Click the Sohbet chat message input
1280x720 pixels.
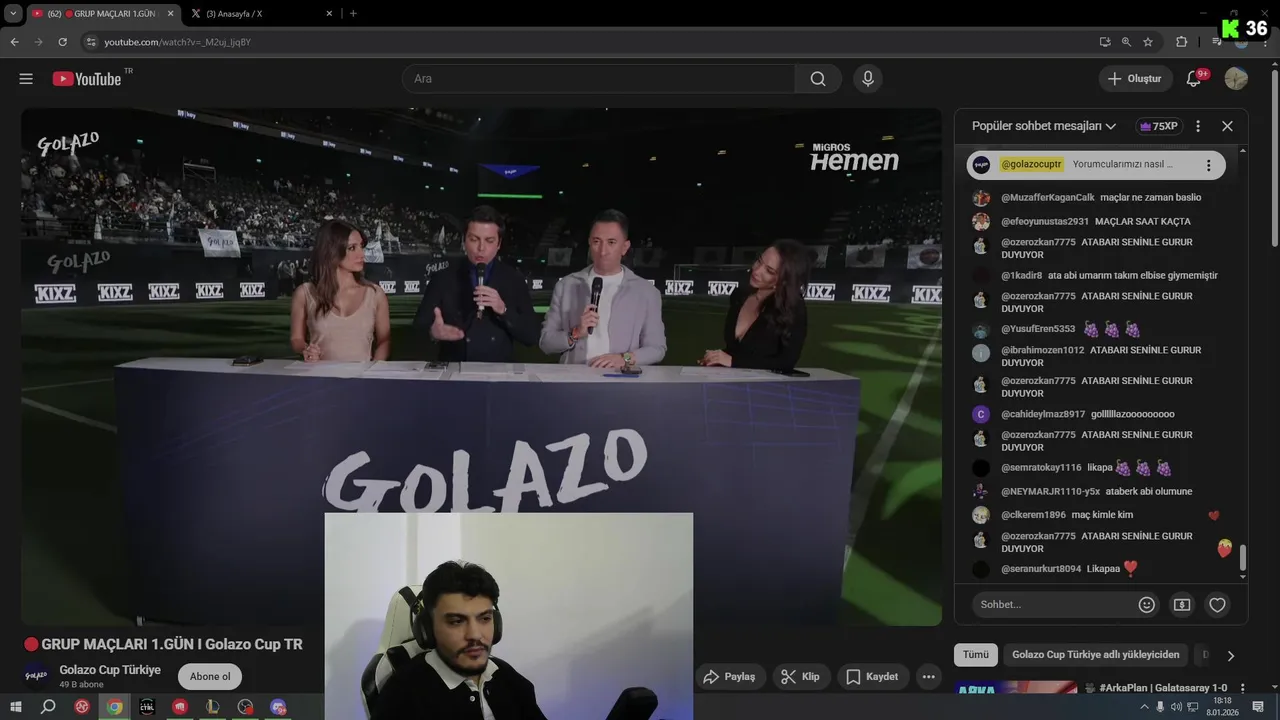(1052, 604)
